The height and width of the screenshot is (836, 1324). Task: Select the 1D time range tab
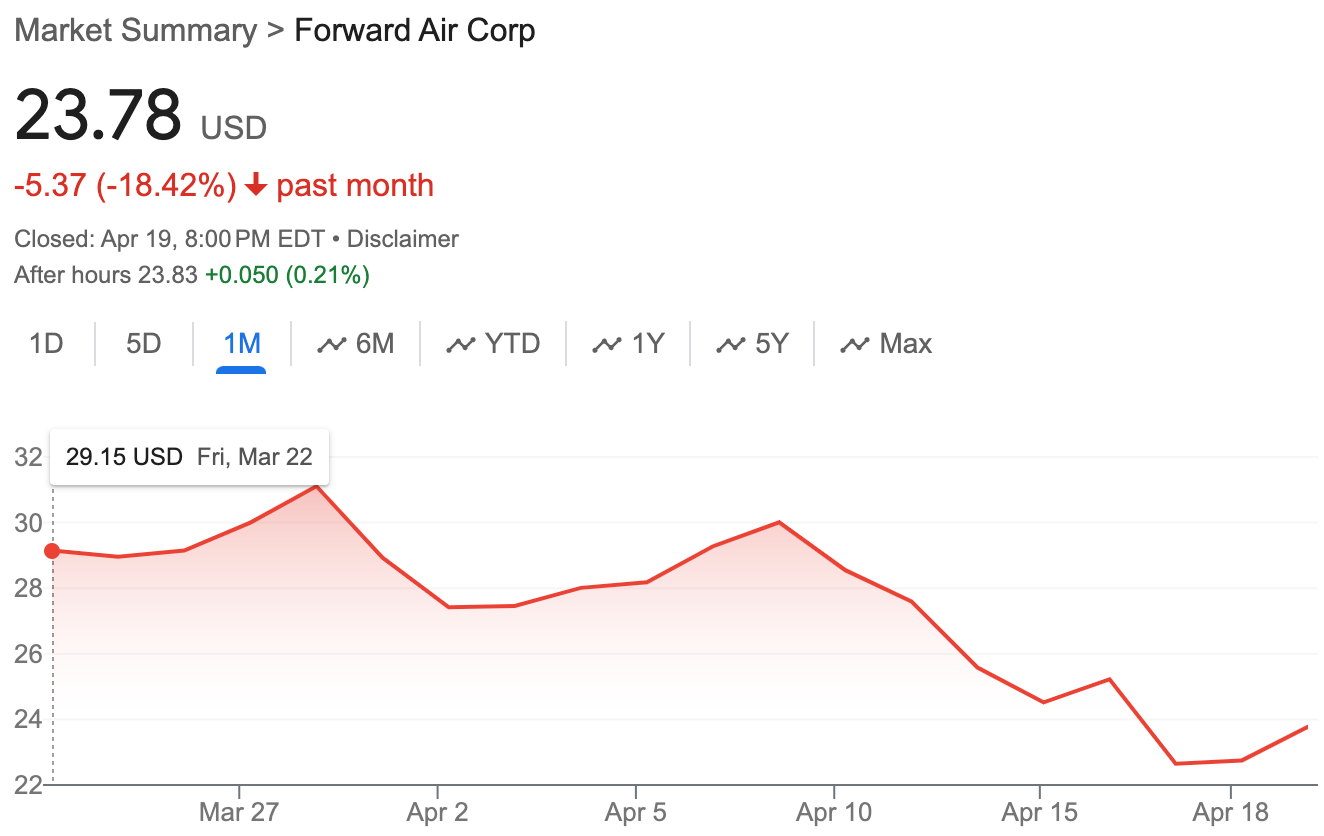click(x=46, y=344)
